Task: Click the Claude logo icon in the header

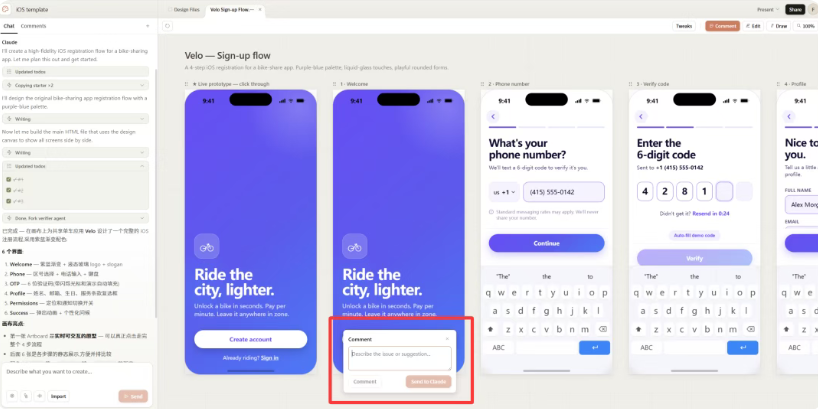Action: click(x=6, y=9)
